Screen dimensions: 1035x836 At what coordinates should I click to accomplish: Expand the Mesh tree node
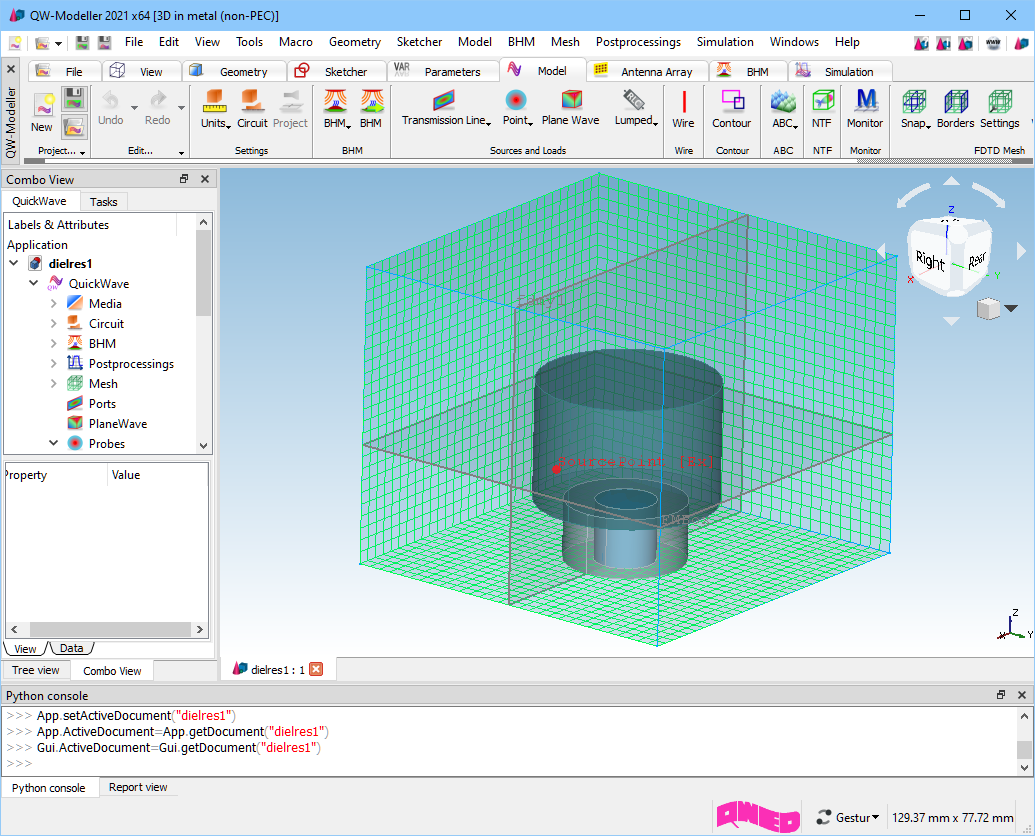click(x=54, y=383)
